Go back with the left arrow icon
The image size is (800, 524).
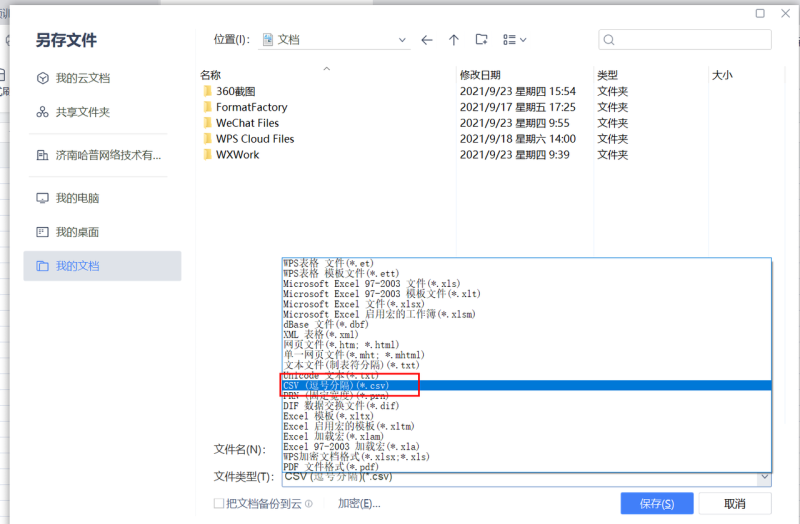[427, 40]
